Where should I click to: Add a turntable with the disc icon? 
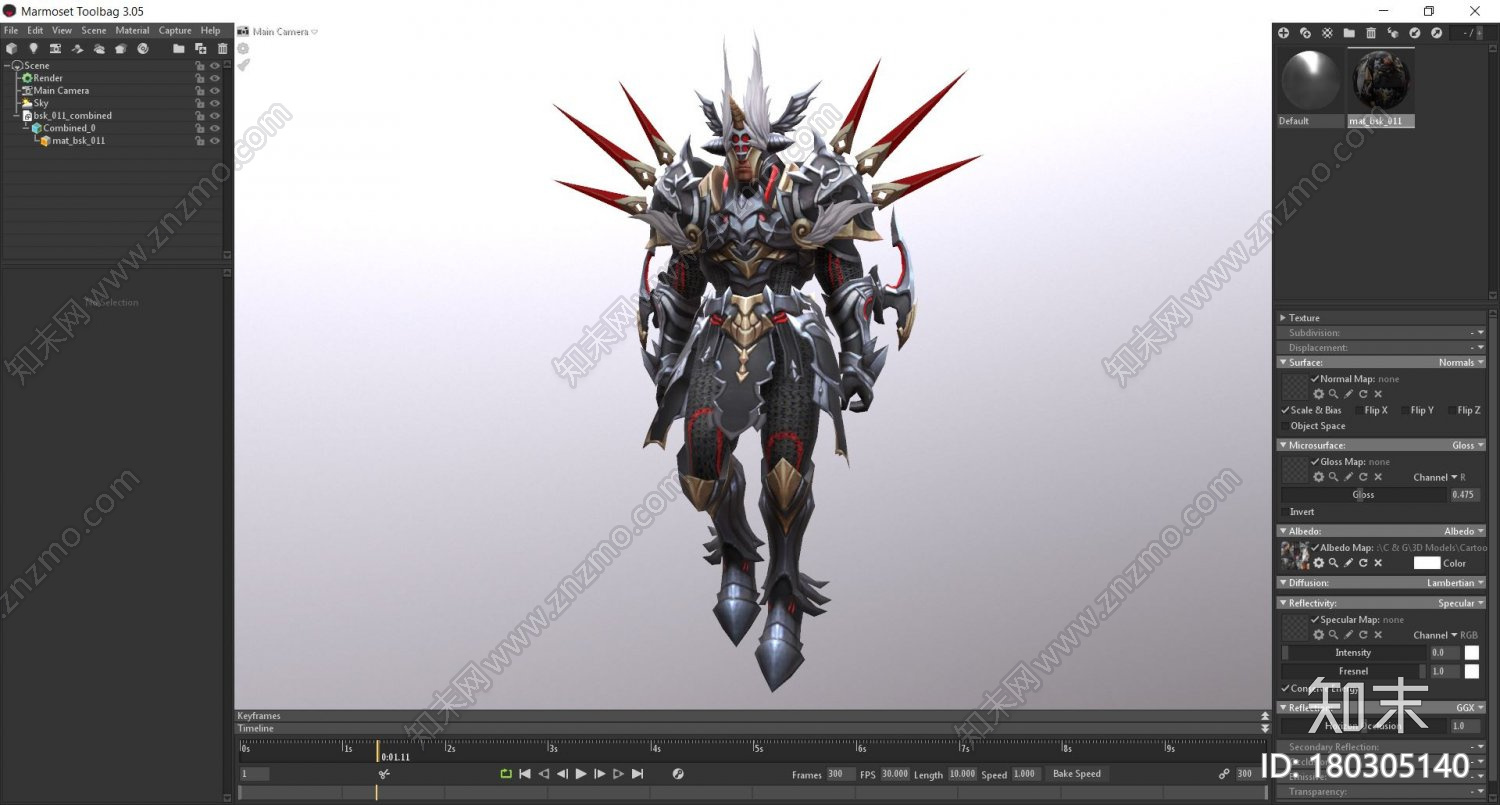pos(143,48)
